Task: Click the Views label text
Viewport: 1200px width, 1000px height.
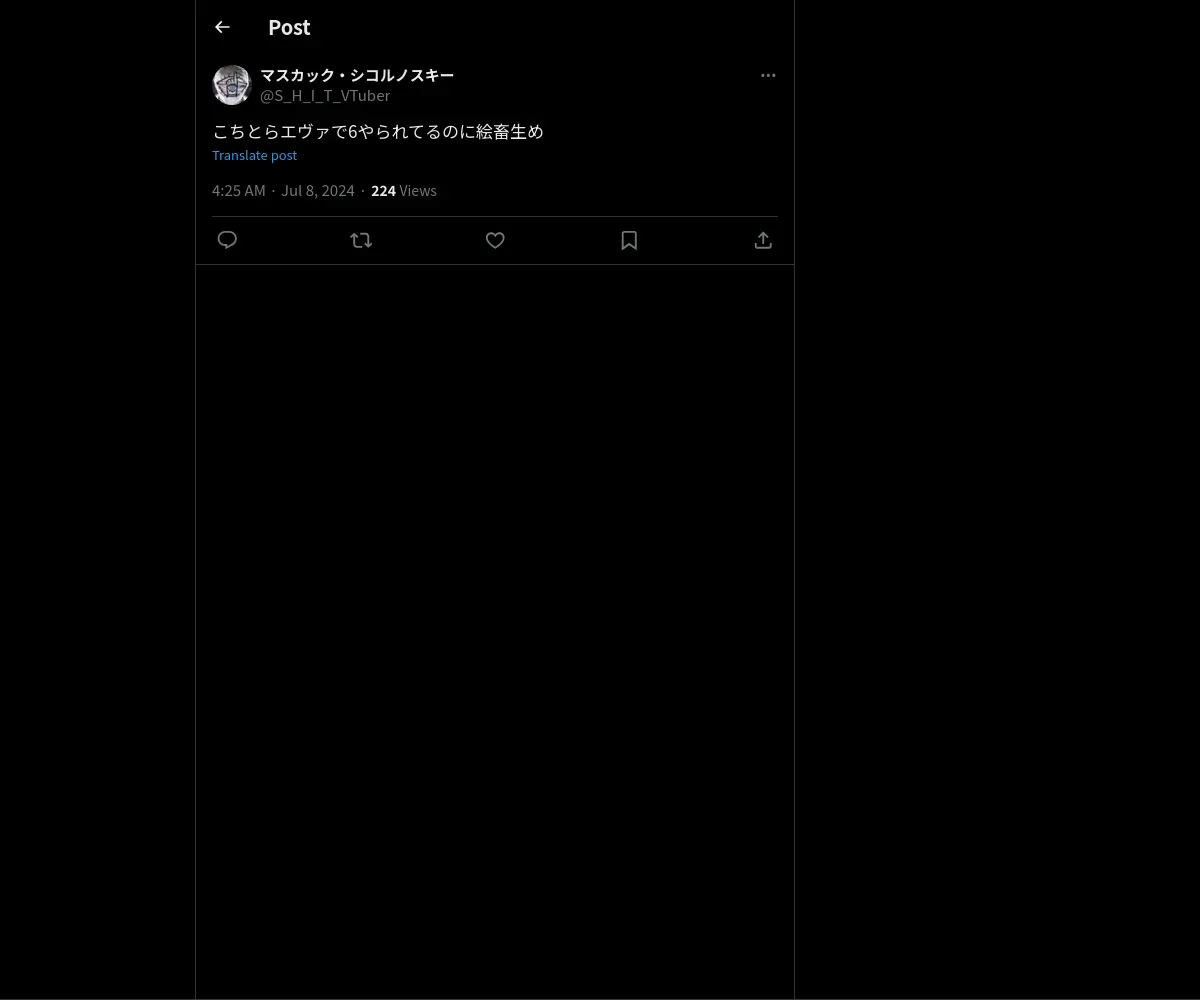Action: pos(418,190)
